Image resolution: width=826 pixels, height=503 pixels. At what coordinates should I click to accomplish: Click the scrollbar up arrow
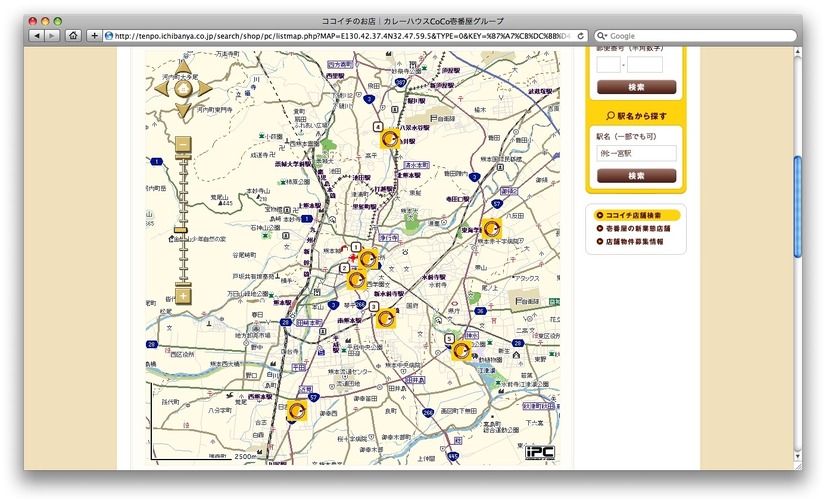pyautogui.click(x=798, y=52)
